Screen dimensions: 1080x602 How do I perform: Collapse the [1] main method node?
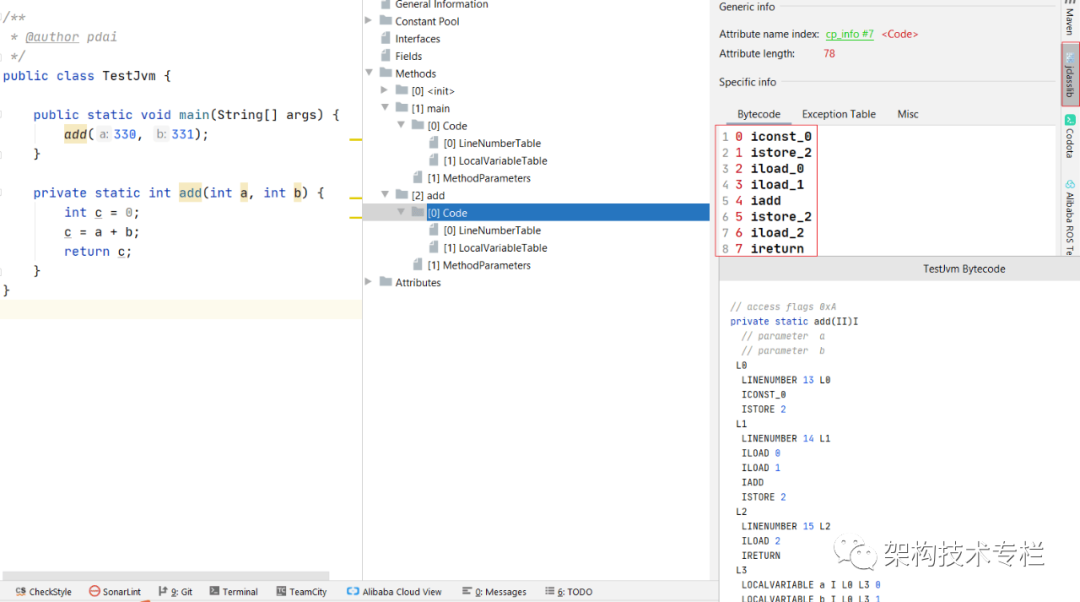tap(385, 107)
